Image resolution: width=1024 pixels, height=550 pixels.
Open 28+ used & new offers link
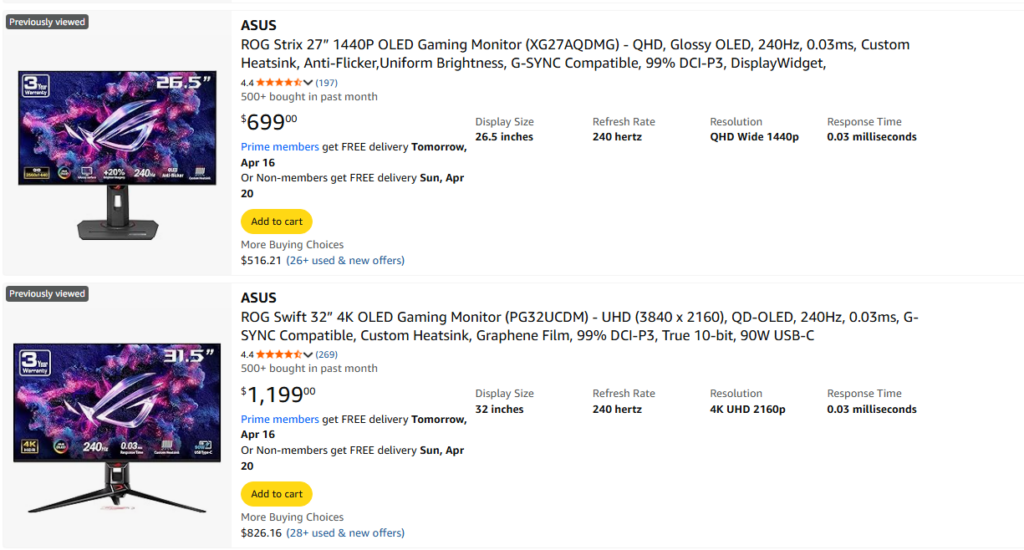click(x=345, y=532)
